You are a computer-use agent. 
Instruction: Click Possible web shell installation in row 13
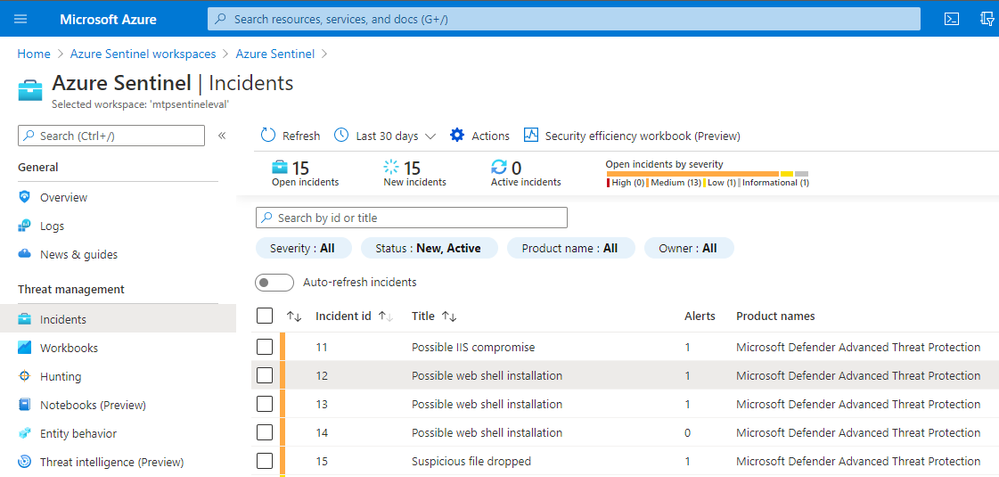(x=487, y=404)
